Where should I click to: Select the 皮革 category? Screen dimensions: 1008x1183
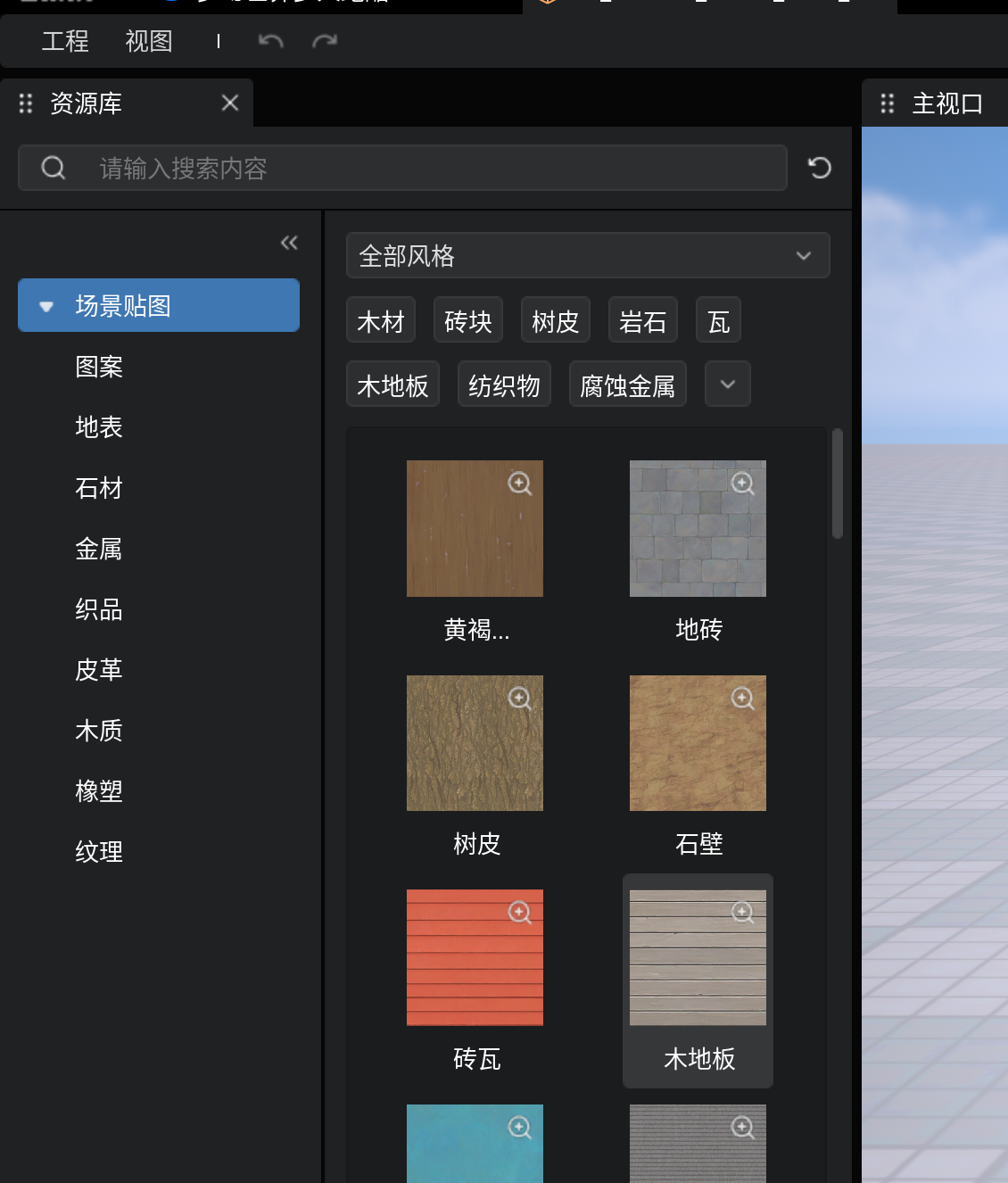pyautogui.click(x=99, y=670)
